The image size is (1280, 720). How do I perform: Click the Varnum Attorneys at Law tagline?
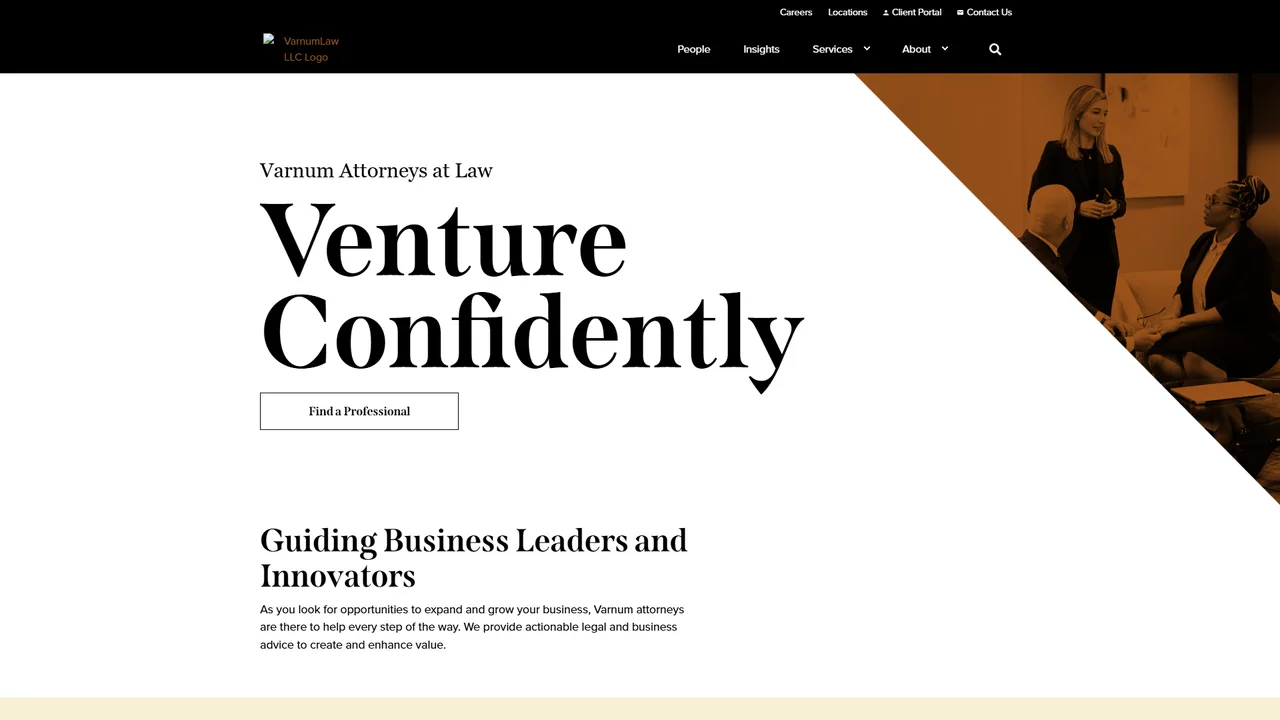376,170
